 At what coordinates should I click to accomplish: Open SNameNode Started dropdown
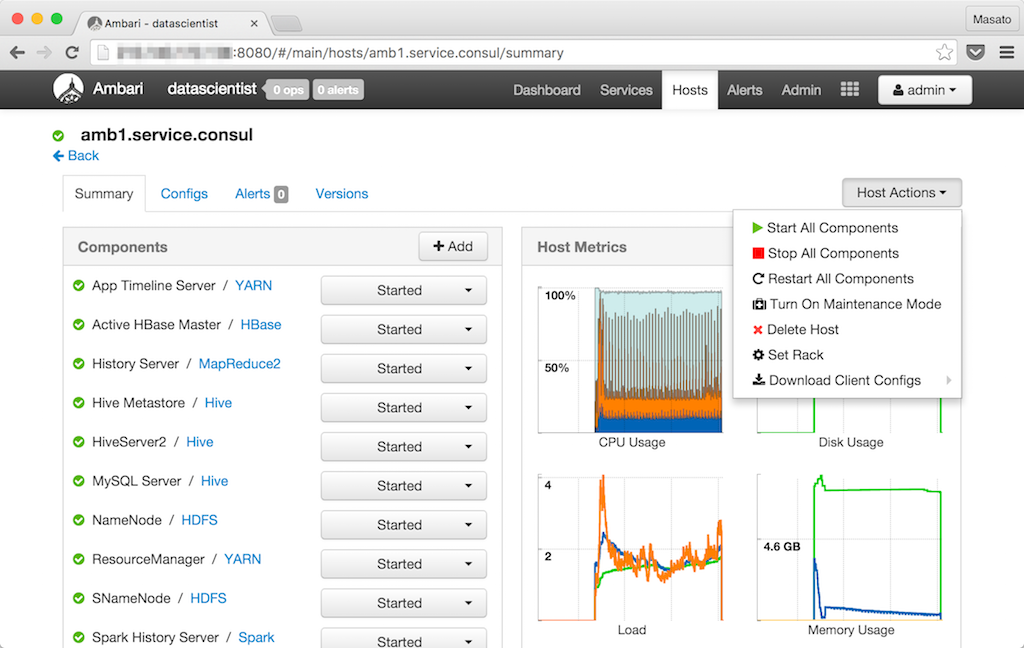[404, 603]
